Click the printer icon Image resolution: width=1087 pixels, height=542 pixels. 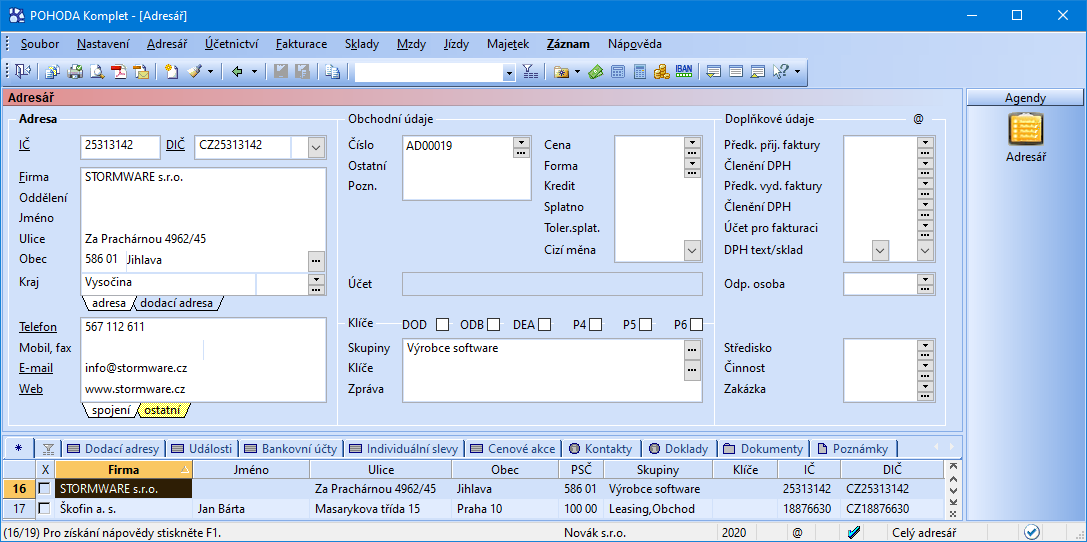tap(75, 71)
